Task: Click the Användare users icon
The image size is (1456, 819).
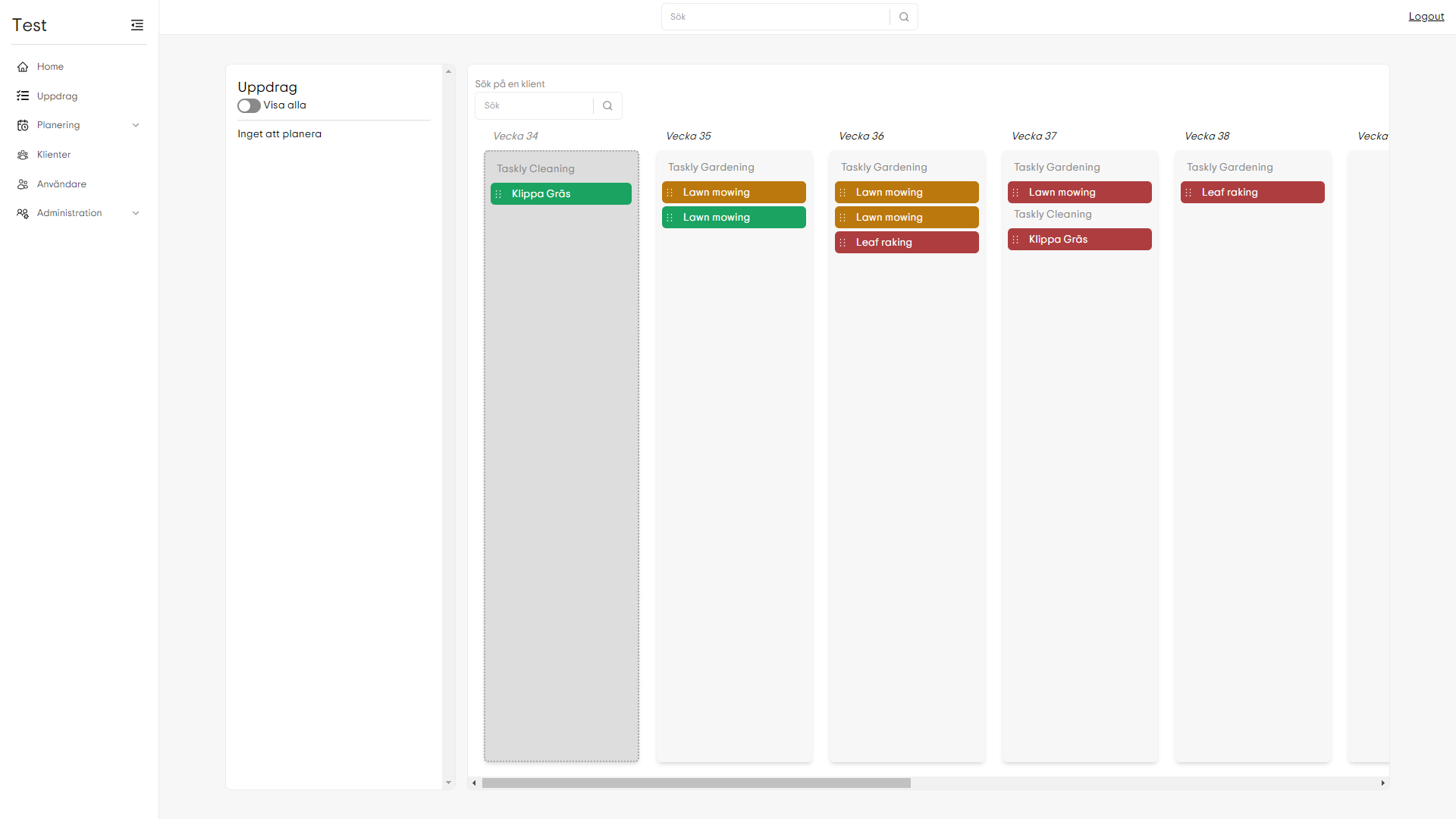Action: pyautogui.click(x=23, y=184)
